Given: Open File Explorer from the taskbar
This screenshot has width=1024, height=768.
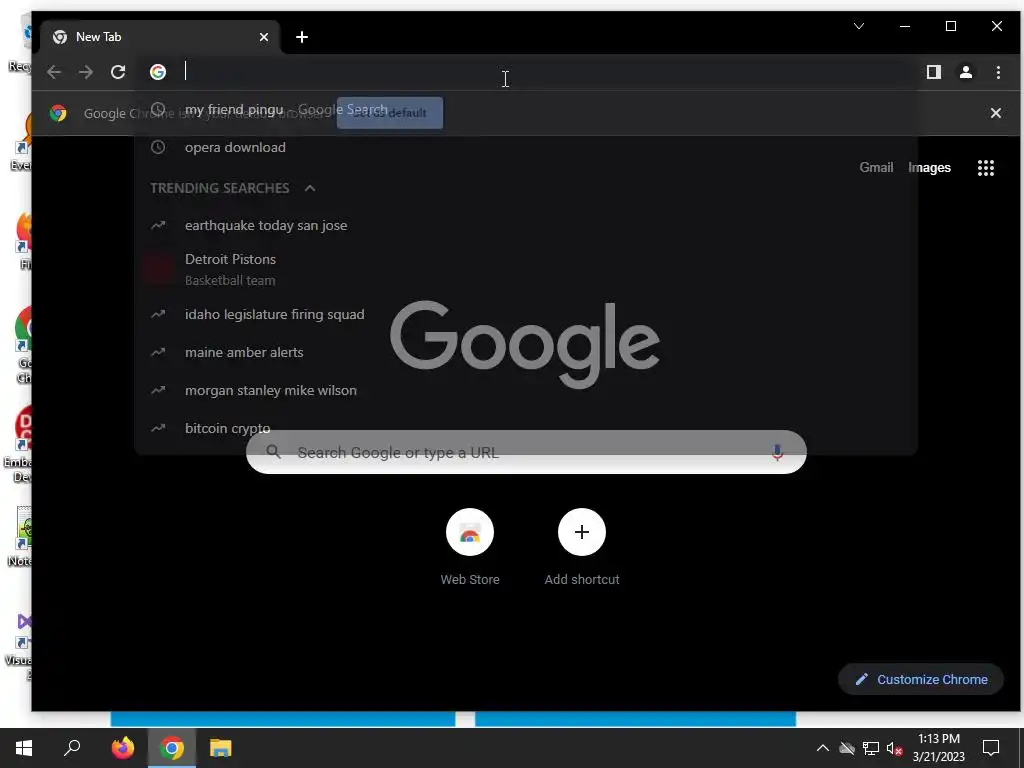Looking at the screenshot, I should (x=221, y=748).
